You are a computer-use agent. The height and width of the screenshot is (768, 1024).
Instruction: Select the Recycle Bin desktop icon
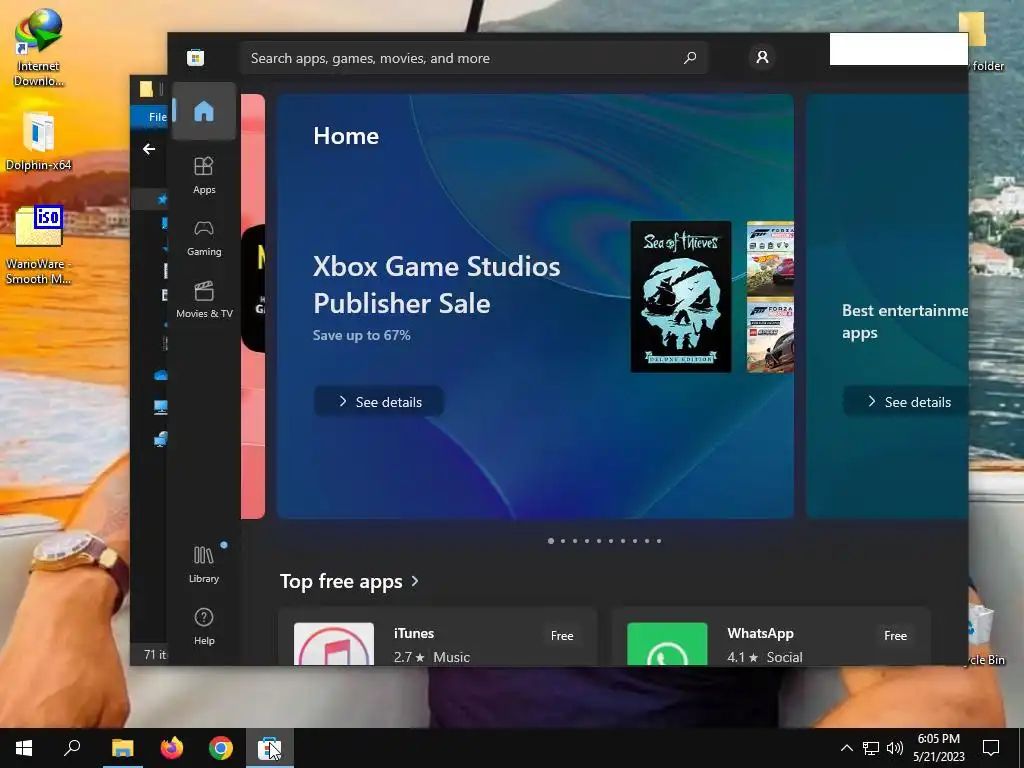[984, 635]
